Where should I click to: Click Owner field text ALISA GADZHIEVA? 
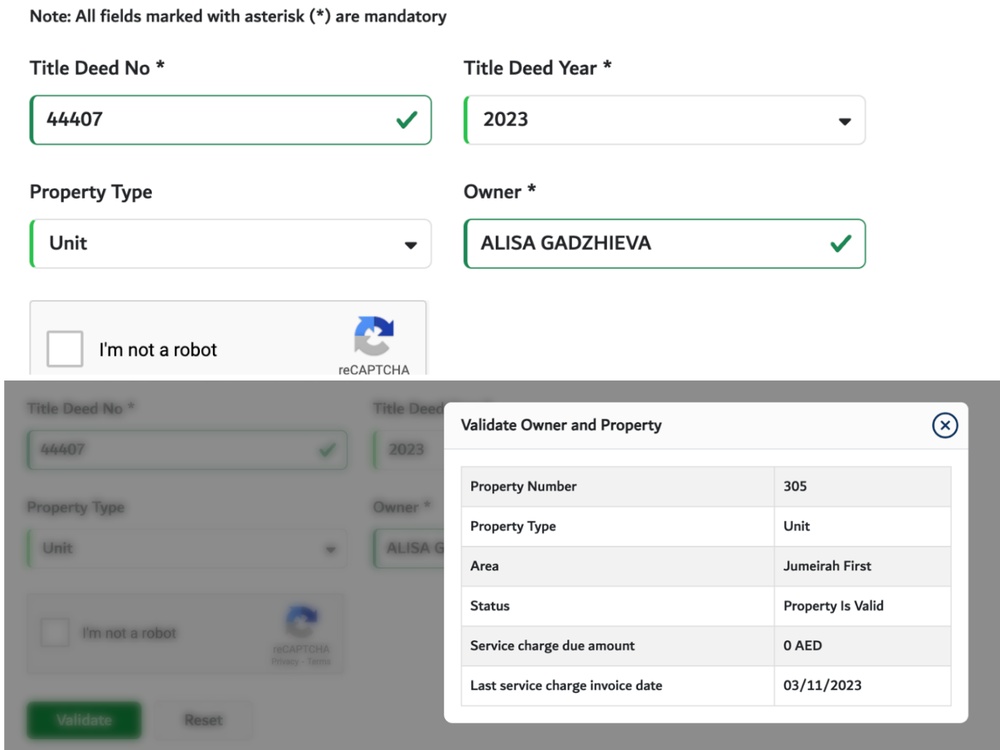tap(566, 243)
